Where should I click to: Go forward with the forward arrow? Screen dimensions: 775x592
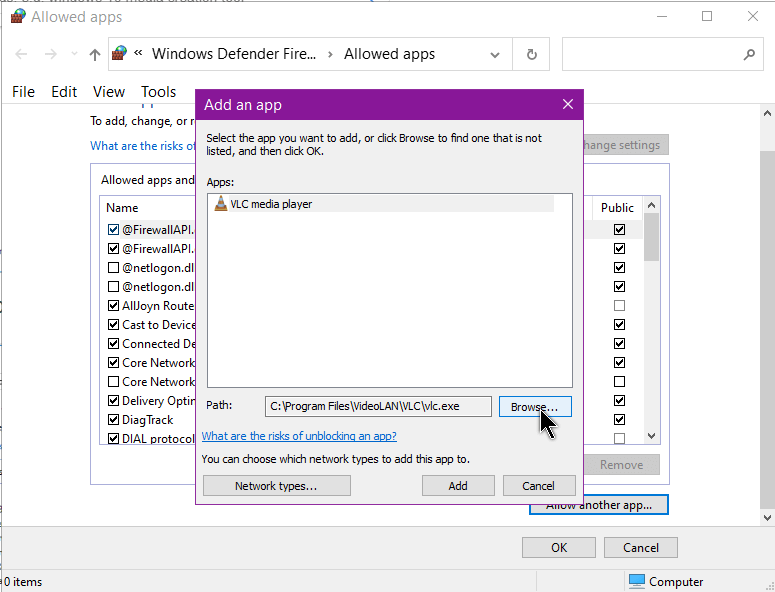pyautogui.click(x=50, y=54)
